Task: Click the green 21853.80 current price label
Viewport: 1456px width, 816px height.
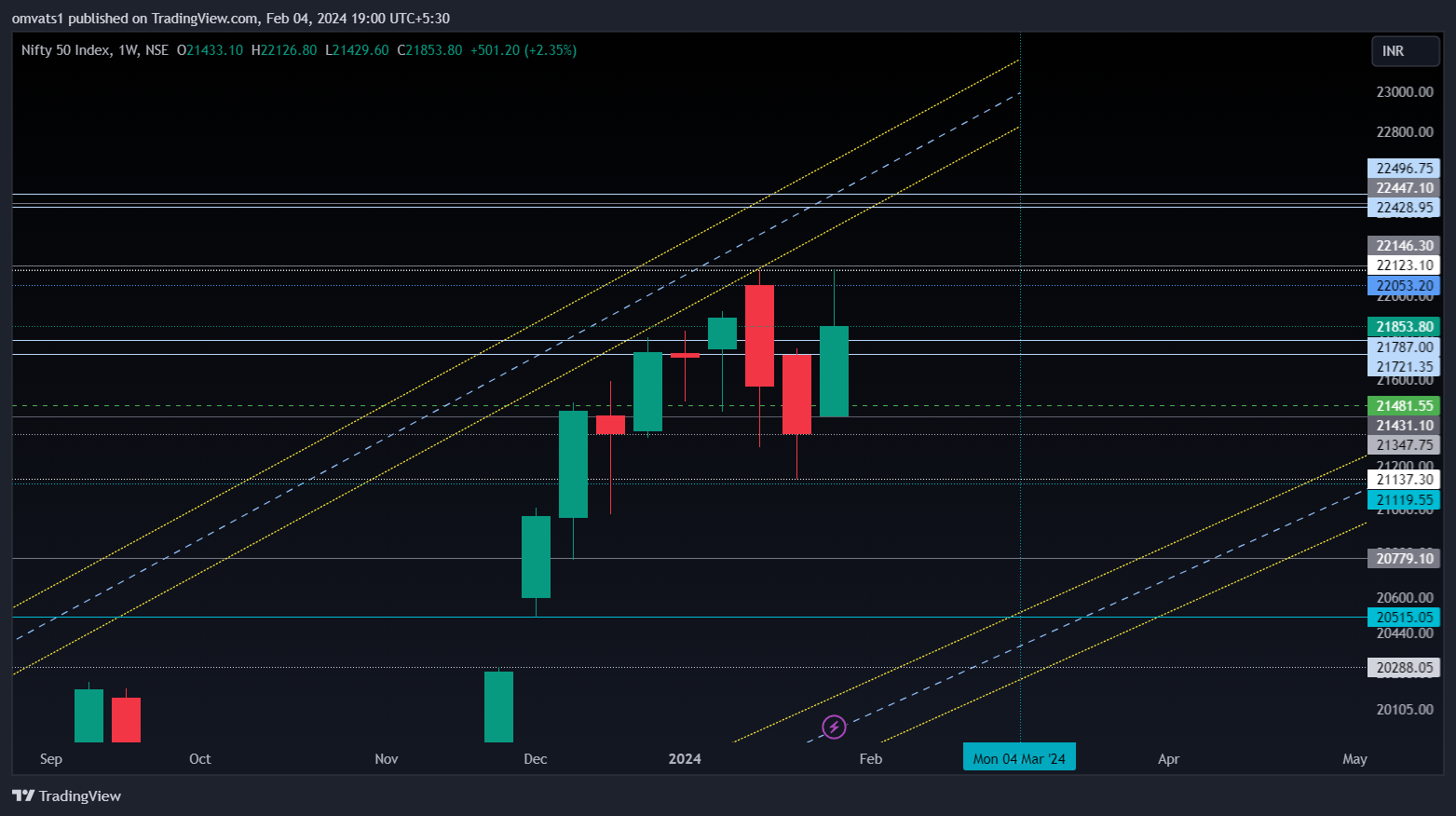Action: pyautogui.click(x=1404, y=327)
